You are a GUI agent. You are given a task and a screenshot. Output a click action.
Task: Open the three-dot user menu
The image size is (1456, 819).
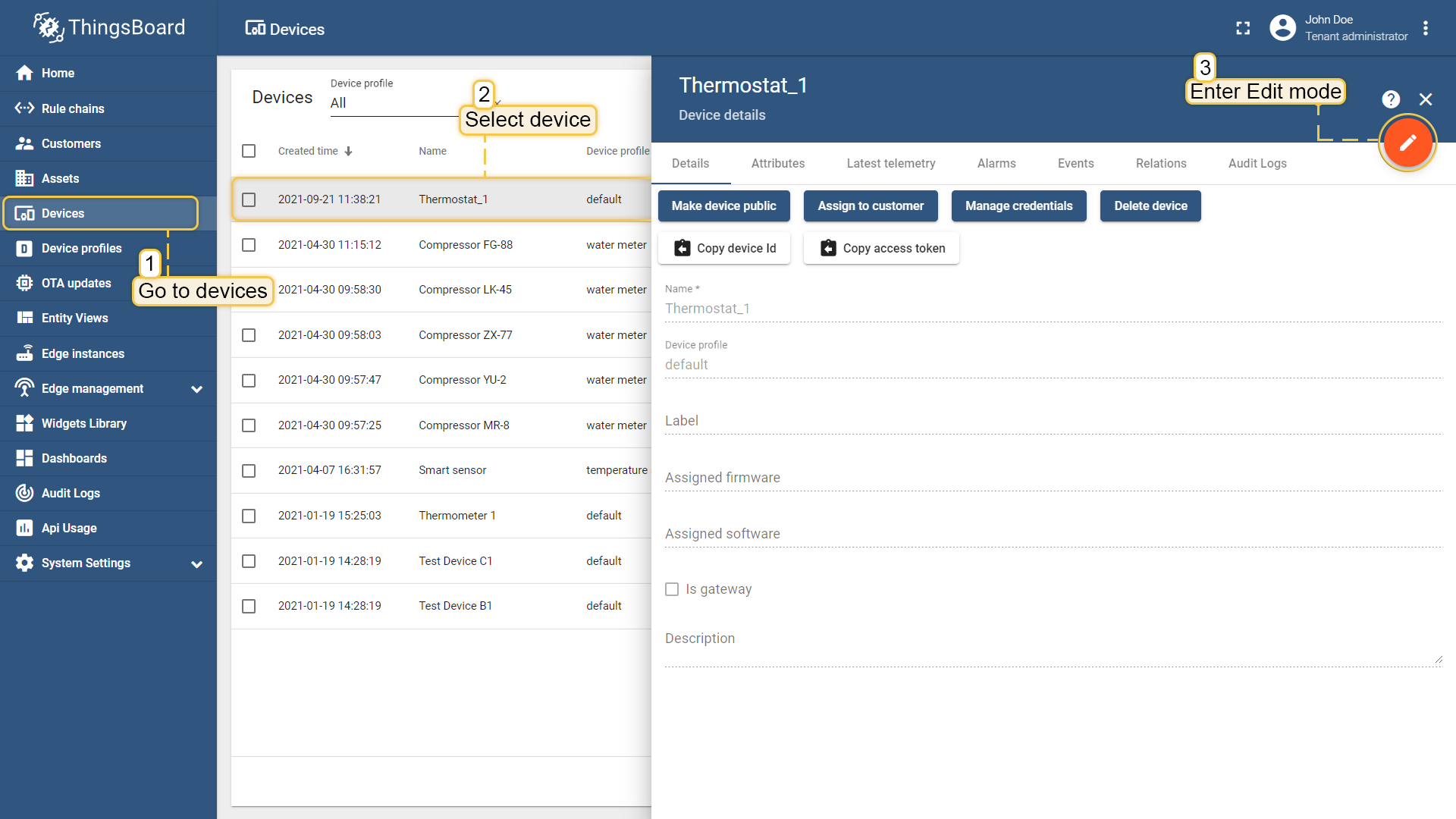1426,28
